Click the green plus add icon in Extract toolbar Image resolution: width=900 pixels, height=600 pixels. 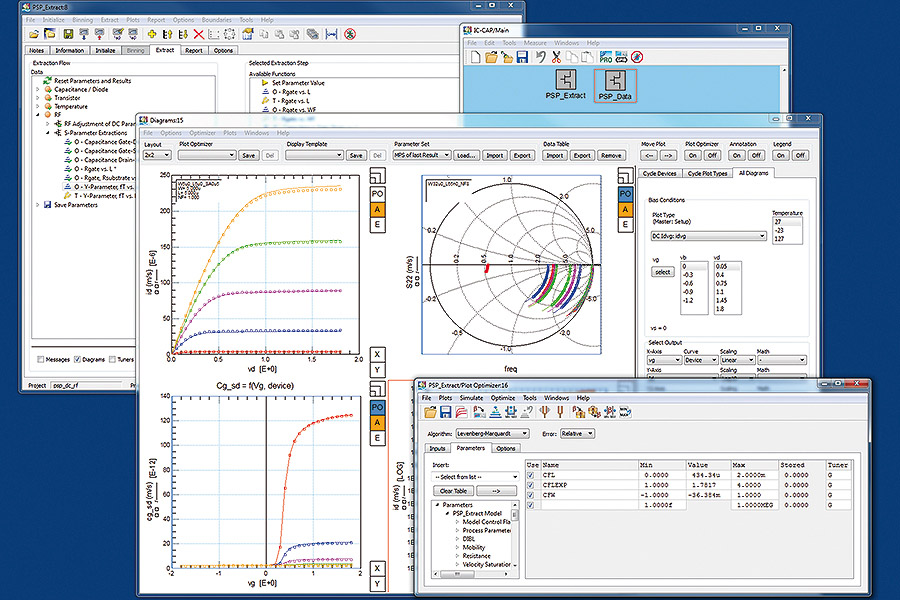tap(150, 33)
